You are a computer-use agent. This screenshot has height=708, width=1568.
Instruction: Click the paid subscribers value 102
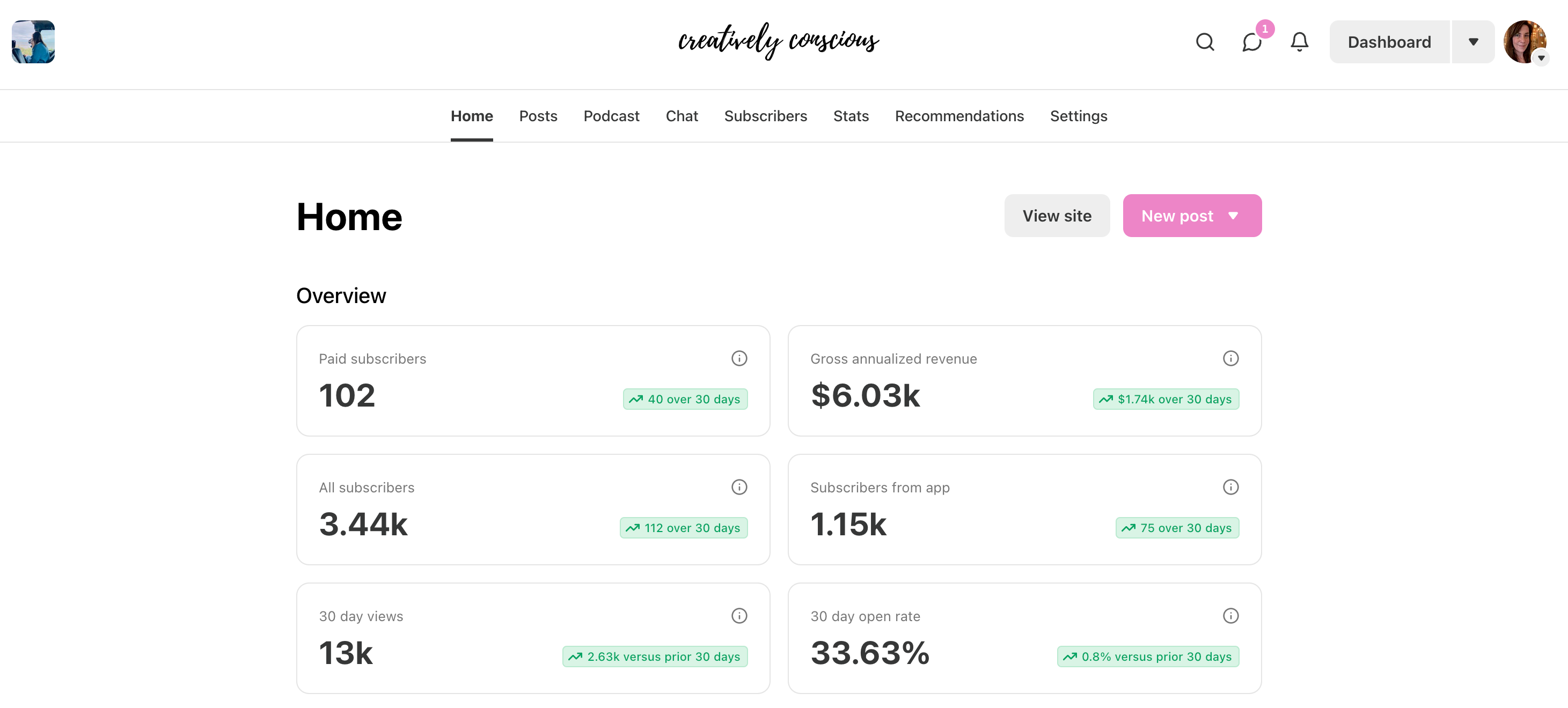coord(347,395)
